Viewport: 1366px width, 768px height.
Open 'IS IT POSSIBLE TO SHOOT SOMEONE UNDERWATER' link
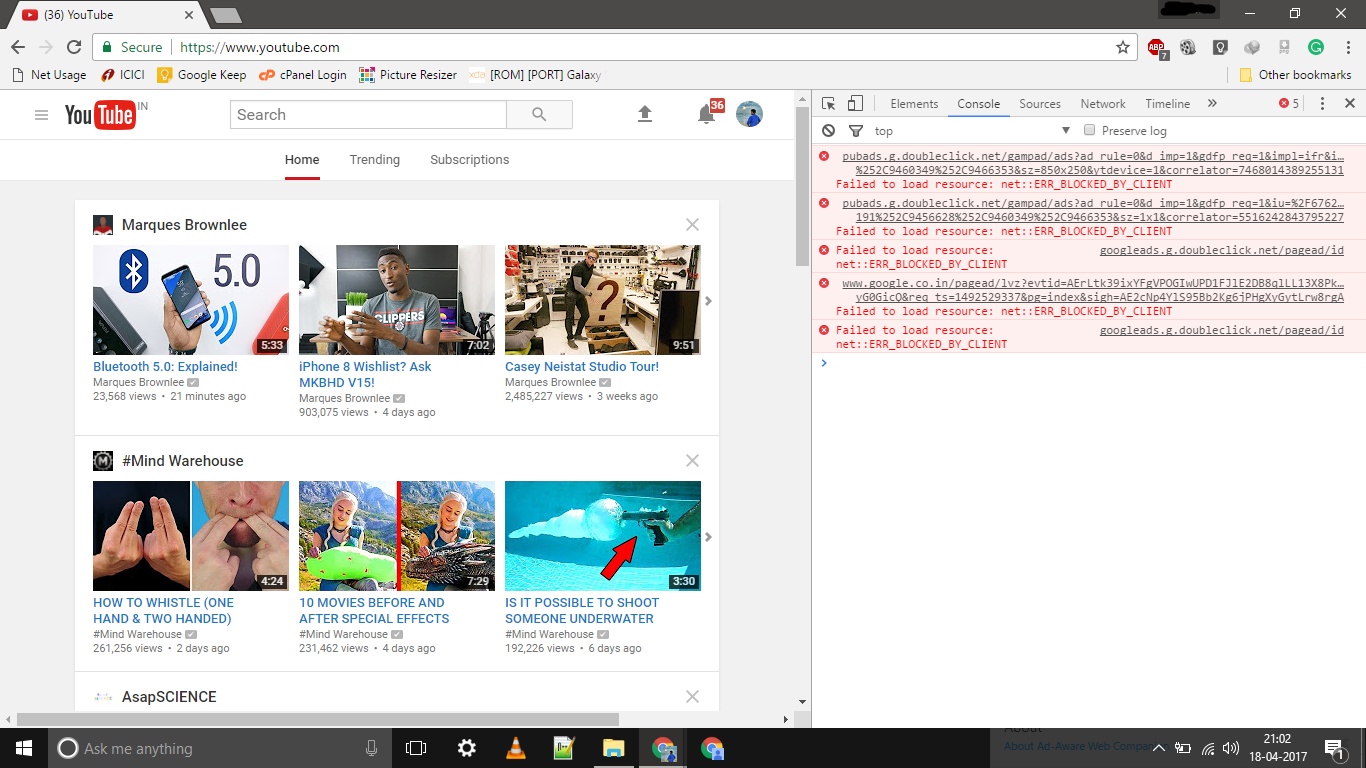(582, 610)
